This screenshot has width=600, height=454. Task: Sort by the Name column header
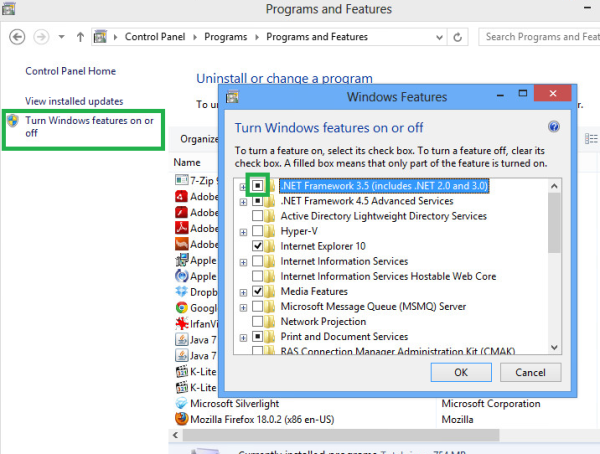click(x=187, y=162)
